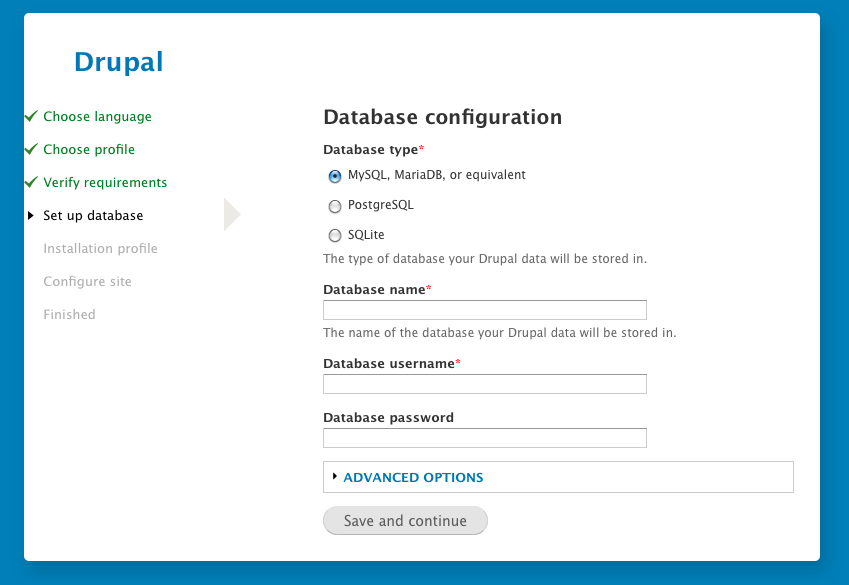The width and height of the screenshot is (849, 585).
Task: Expand the Advanced Options section
Action: [x=413, y=478]
